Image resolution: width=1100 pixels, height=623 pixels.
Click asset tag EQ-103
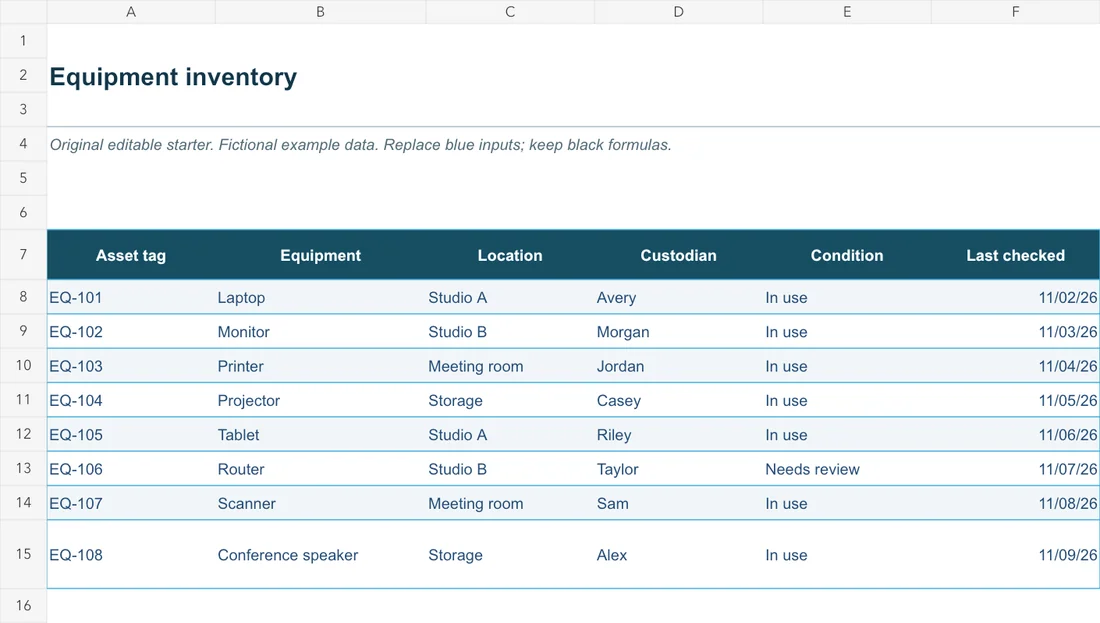(x=131, y=366)
